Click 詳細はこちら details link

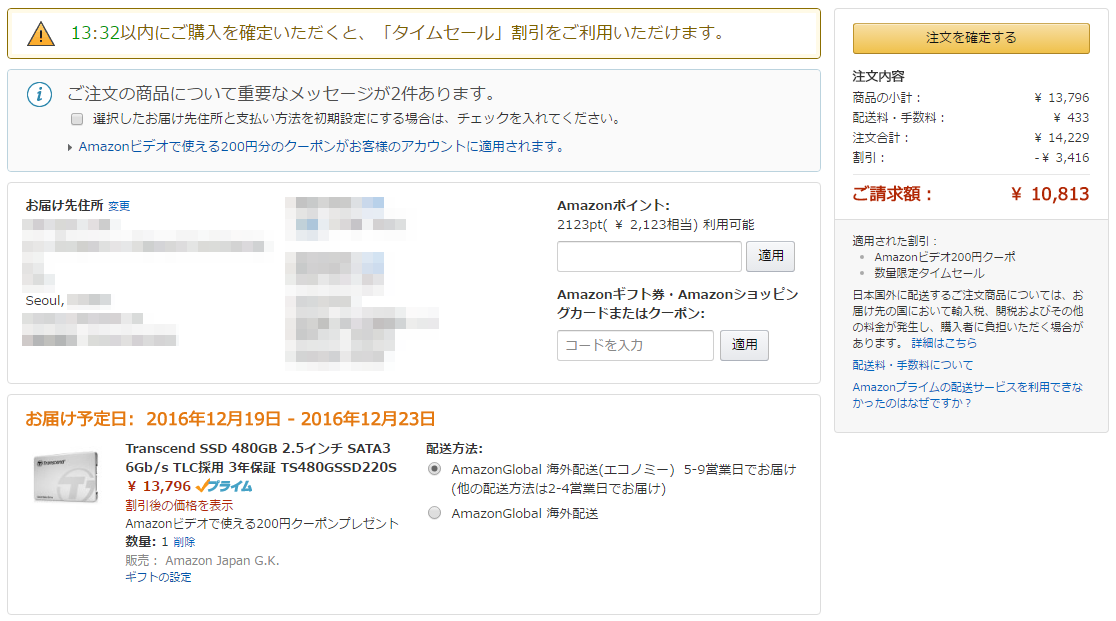[944, 343]
